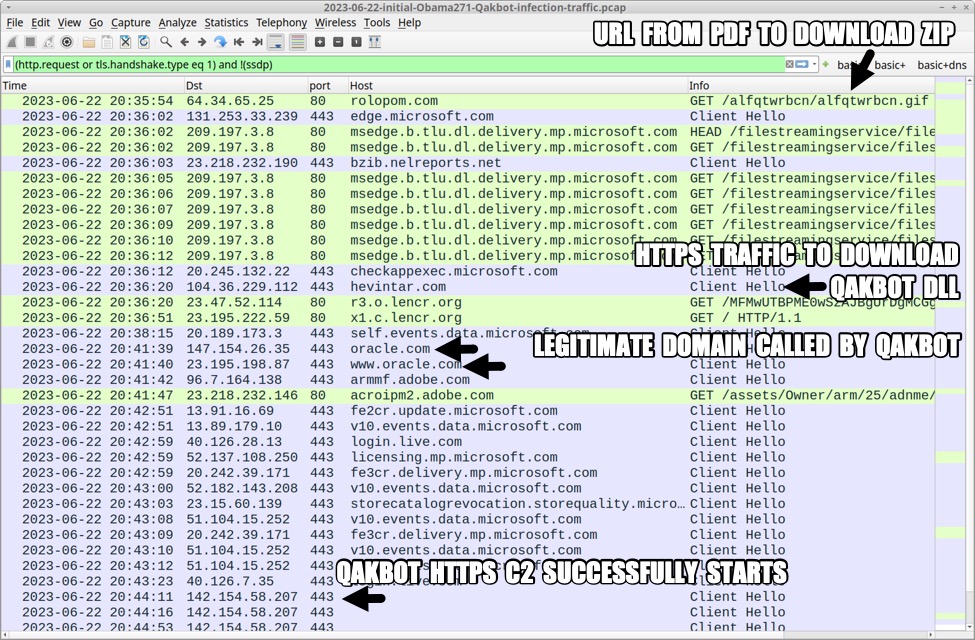Select the login.live.com packet row
Viewport: 975px width, 640px height.
[468, 442]
